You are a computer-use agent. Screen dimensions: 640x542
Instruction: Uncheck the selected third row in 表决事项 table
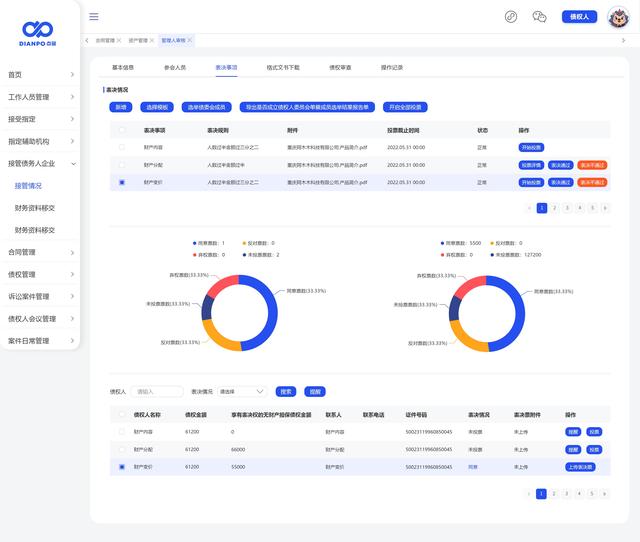pos(122,182)
